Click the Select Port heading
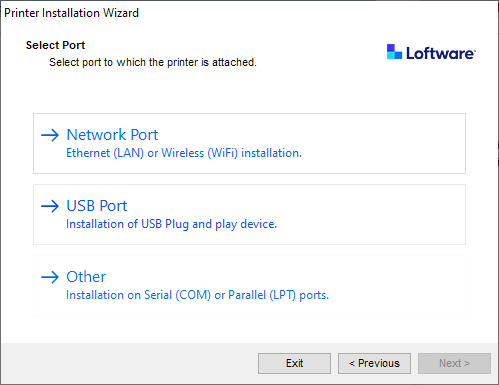 click(55, 45)
